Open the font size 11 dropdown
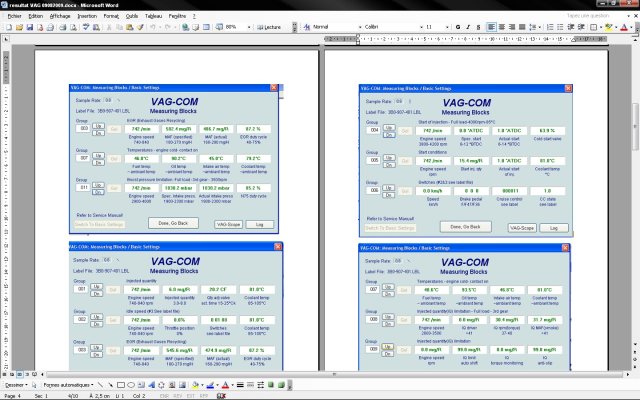The width and height of the screenshot is (640, 400). click(447, 27)
